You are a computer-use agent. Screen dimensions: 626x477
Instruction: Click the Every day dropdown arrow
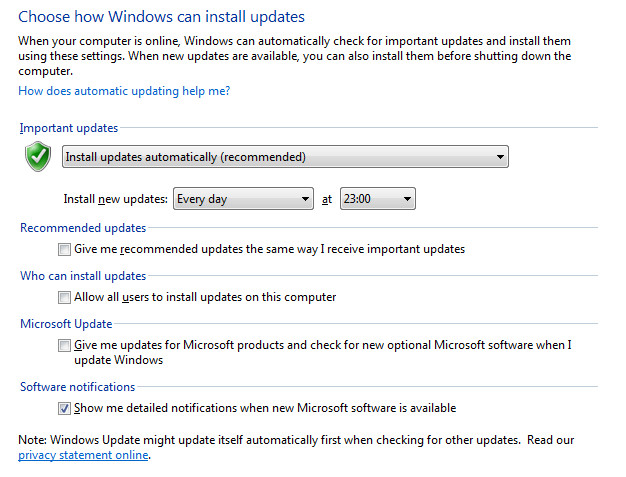[305, 199]
